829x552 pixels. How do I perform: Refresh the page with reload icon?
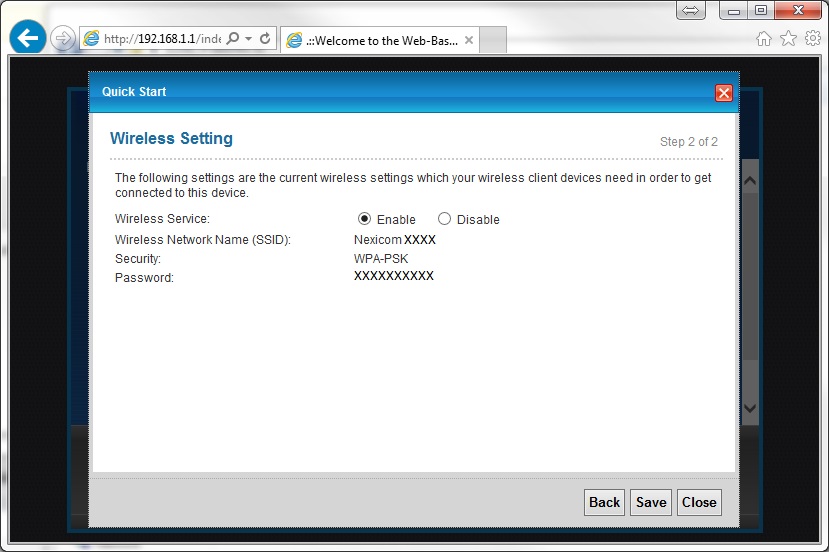[x=265, y=38]
